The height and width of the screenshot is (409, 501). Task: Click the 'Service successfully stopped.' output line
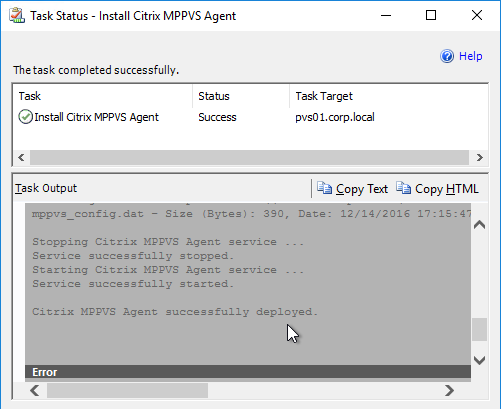pyautogui.click(x=133, y=256)
